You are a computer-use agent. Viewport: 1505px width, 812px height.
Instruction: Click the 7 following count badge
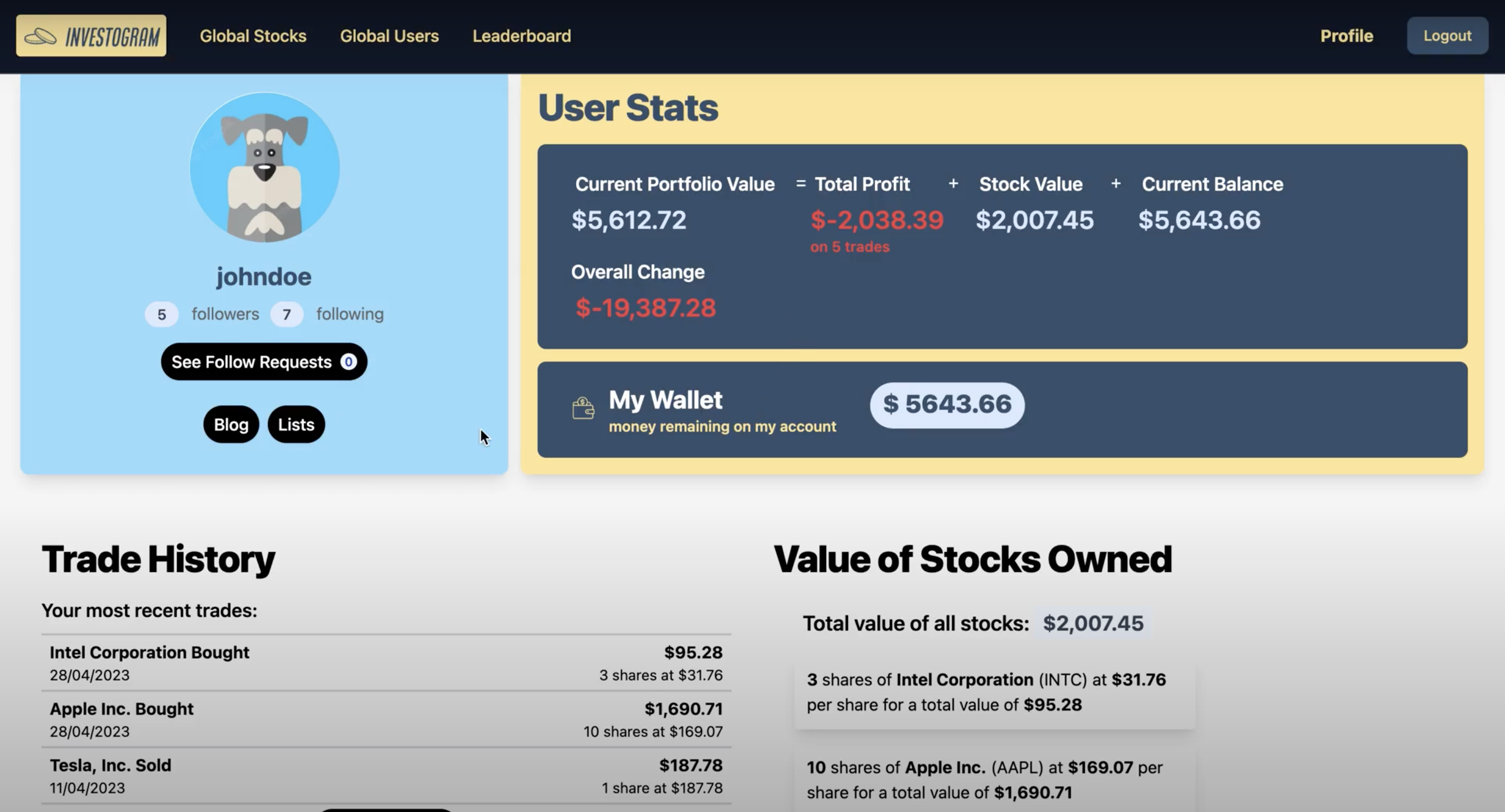286,314
